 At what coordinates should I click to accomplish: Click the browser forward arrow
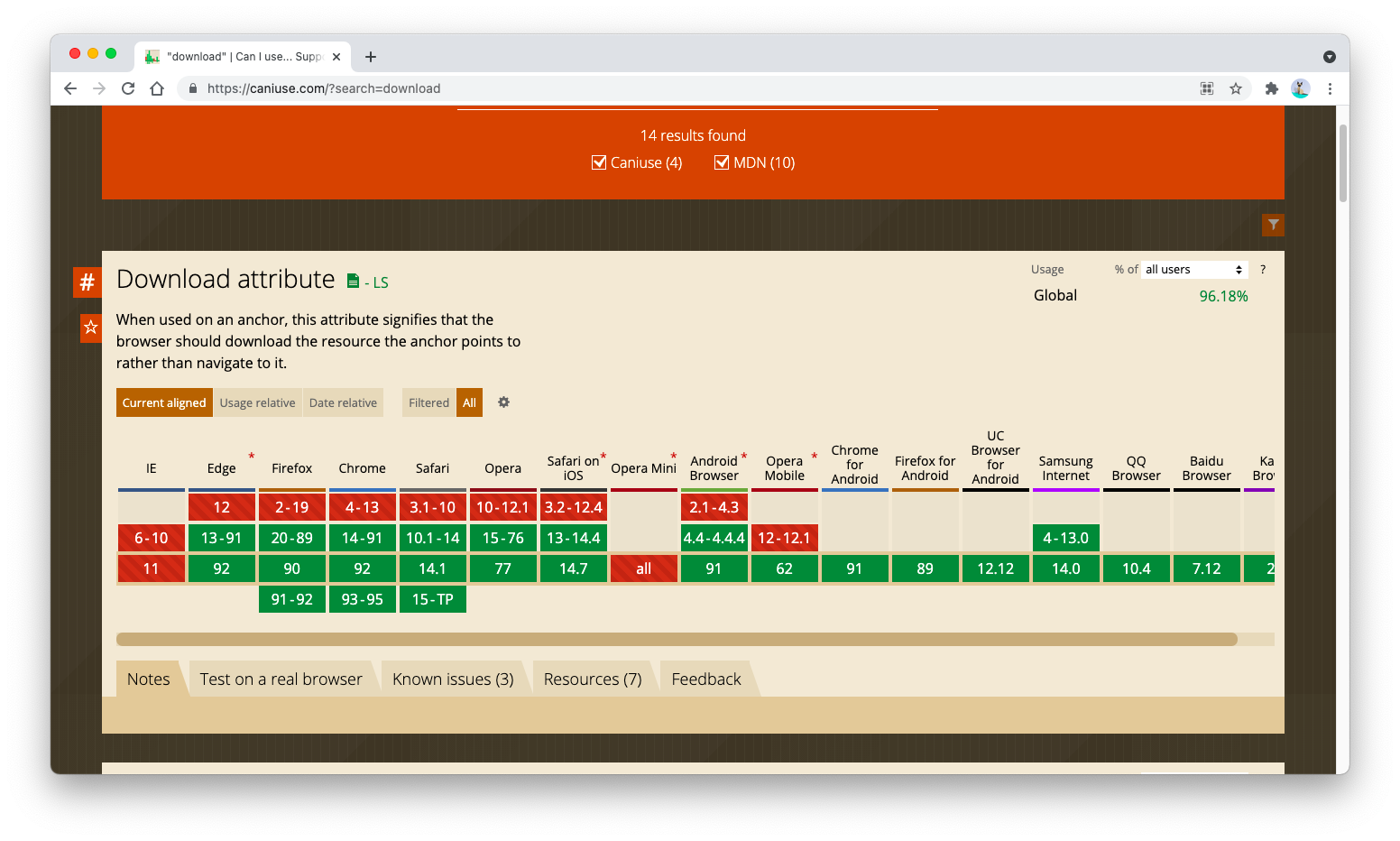(99, 88)
